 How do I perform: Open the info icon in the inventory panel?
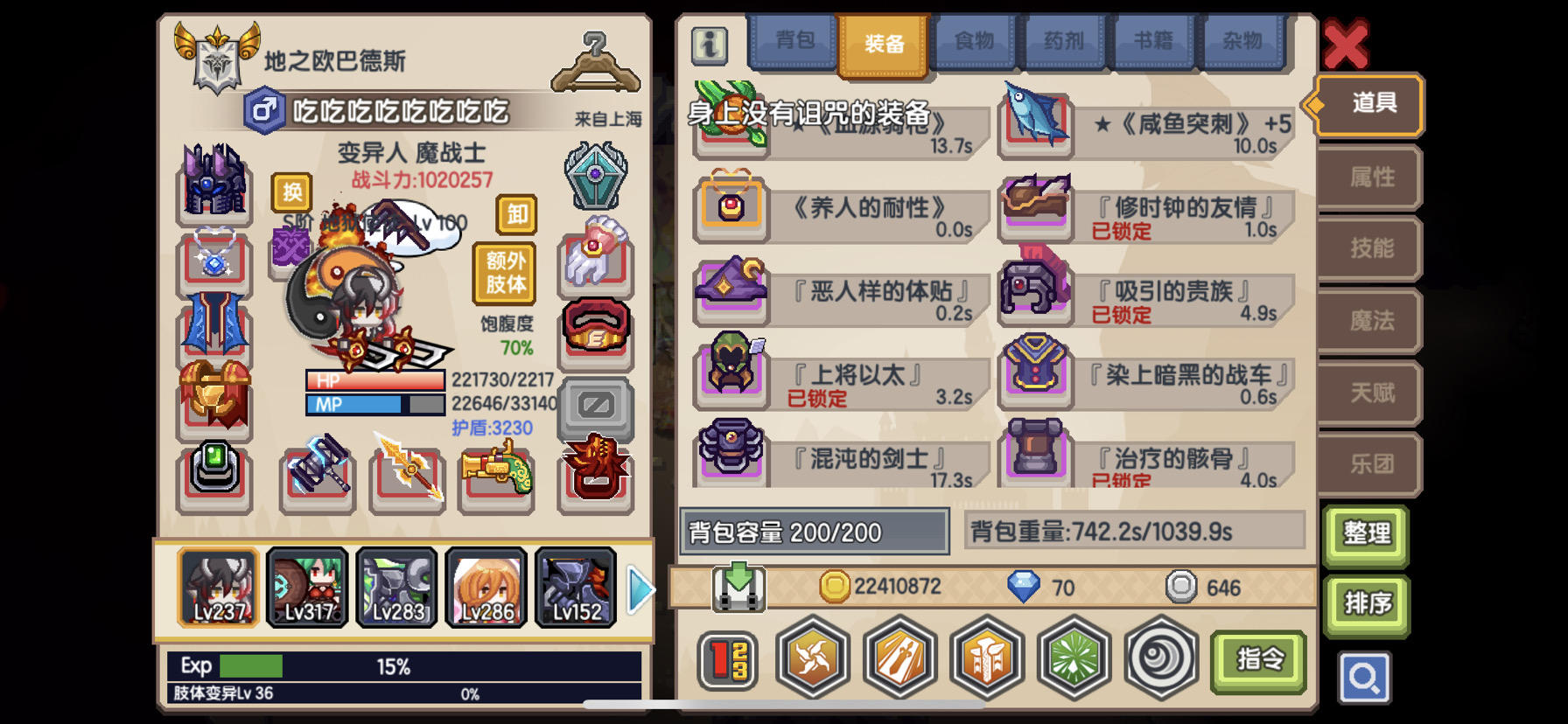pos(710,45)
